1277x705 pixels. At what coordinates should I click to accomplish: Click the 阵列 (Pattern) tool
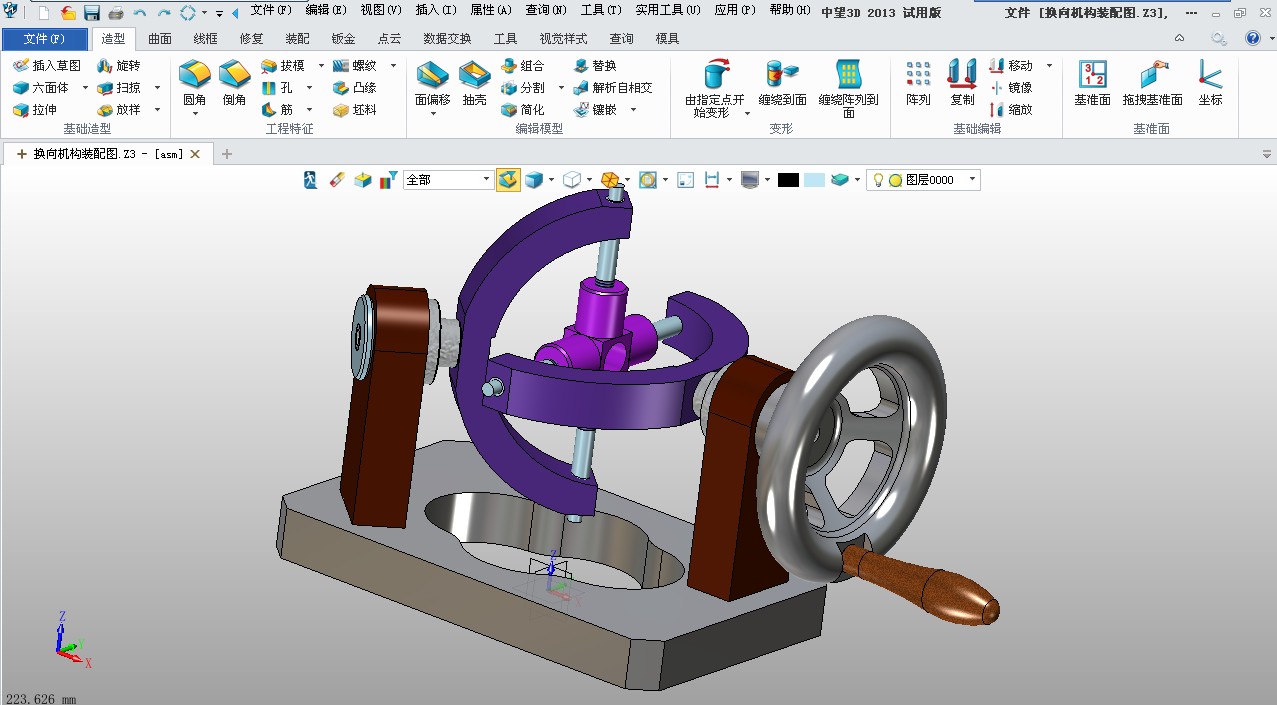918,83
